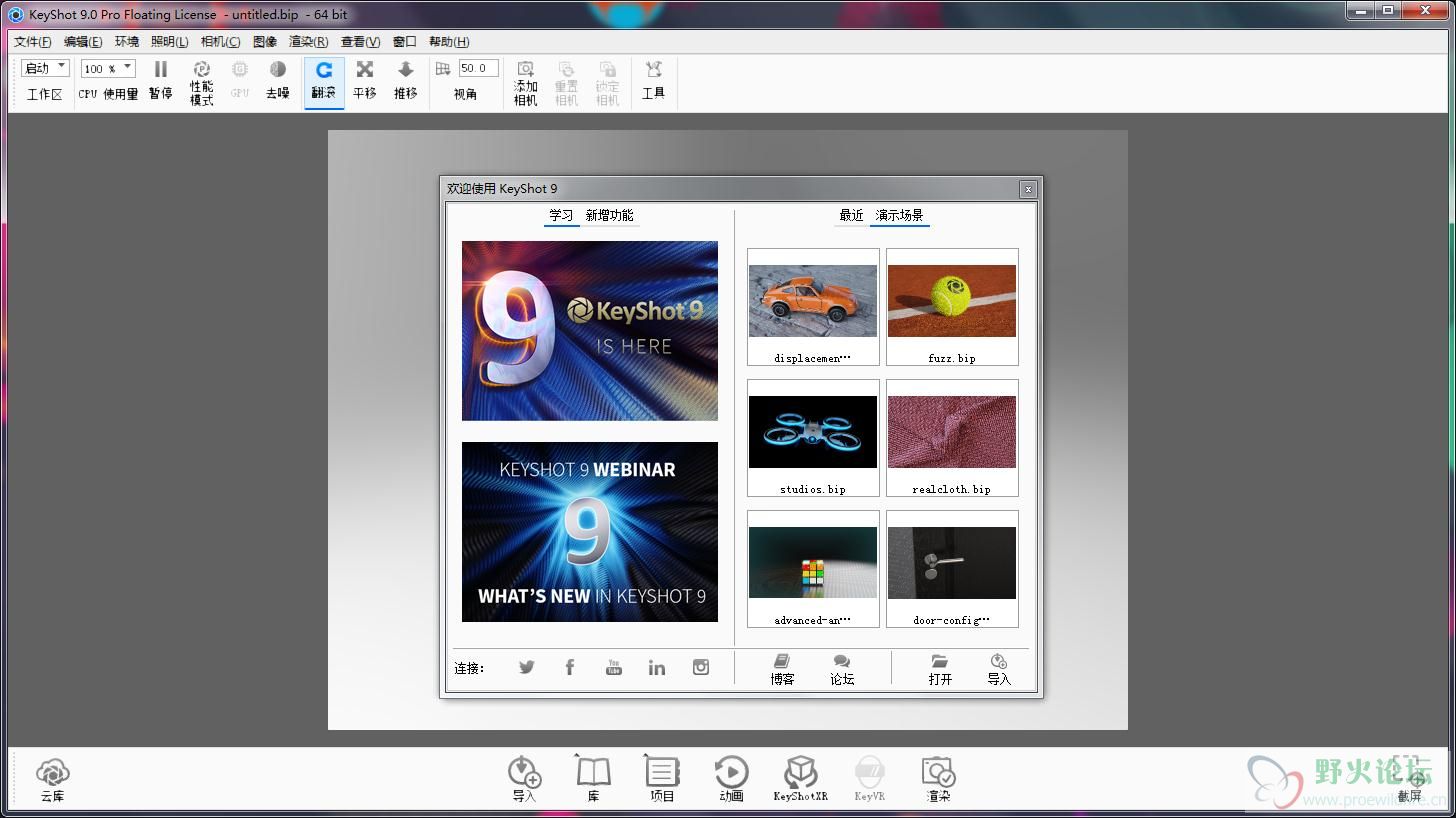Viewport: 1456px width, 818px height.
Task: Pause rendering with the 暂停 button
Action: point(160,80)
